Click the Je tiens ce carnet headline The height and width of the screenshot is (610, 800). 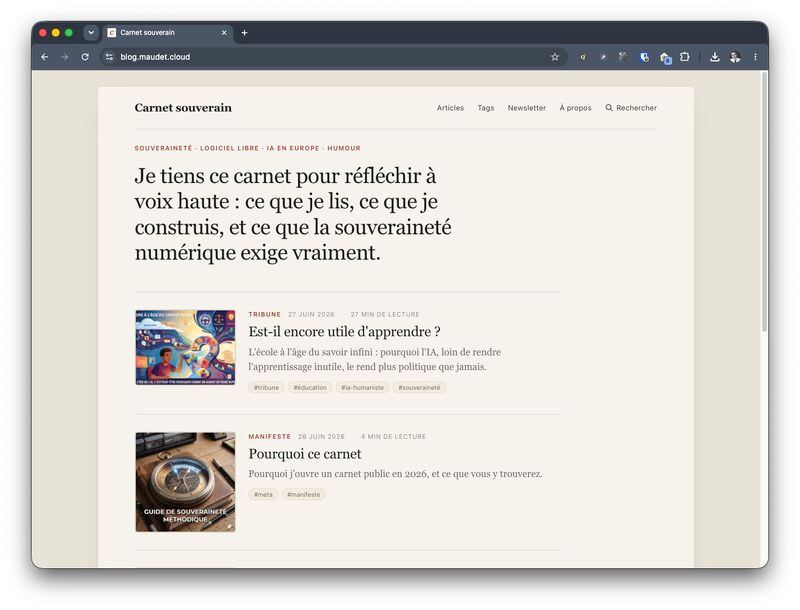tap(293, 214)
